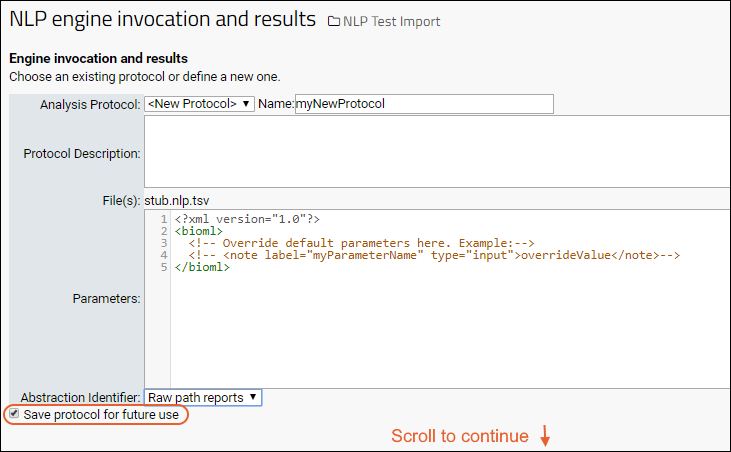Click the arrow on Raw path reports selector
This screenshot has width=731, height=452.
[x=253, y=397]
